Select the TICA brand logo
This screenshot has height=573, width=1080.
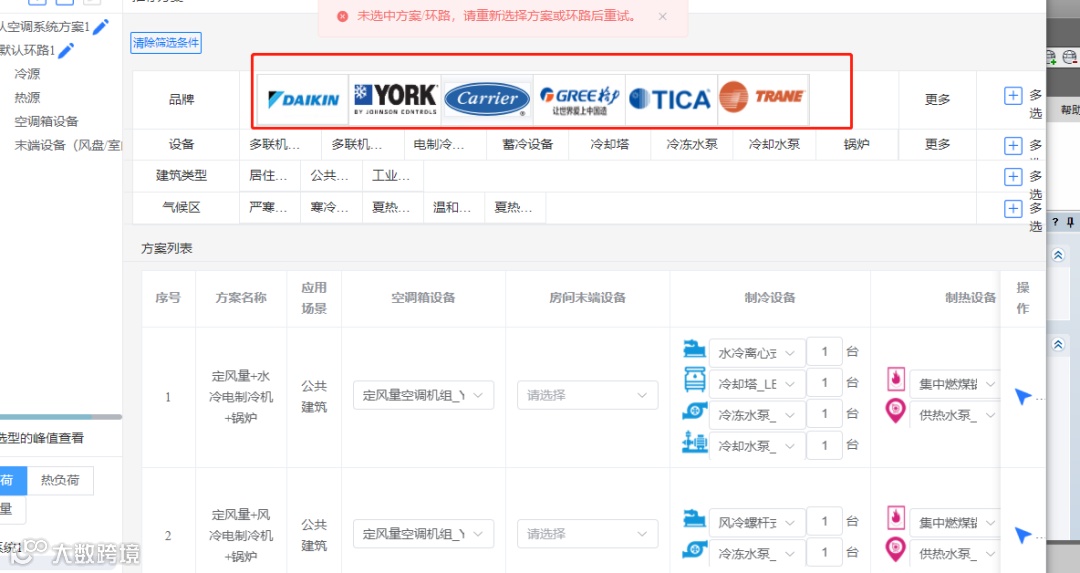point(671,99)
